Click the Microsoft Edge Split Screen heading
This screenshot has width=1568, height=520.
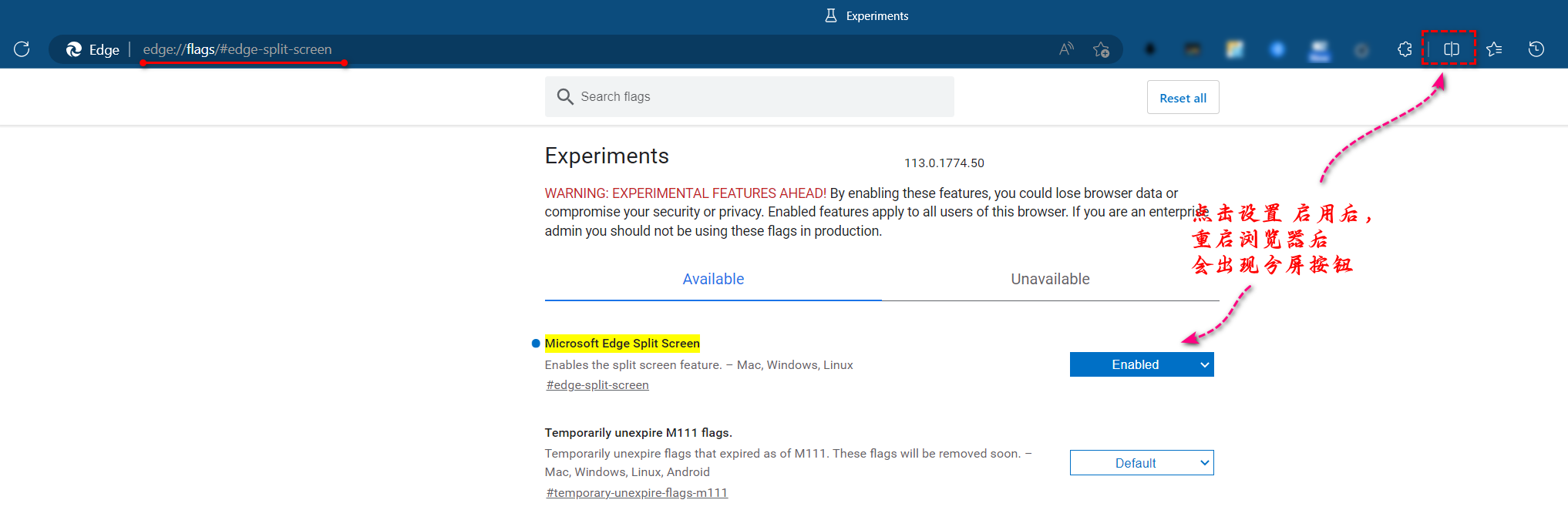[x=622, y=344]
